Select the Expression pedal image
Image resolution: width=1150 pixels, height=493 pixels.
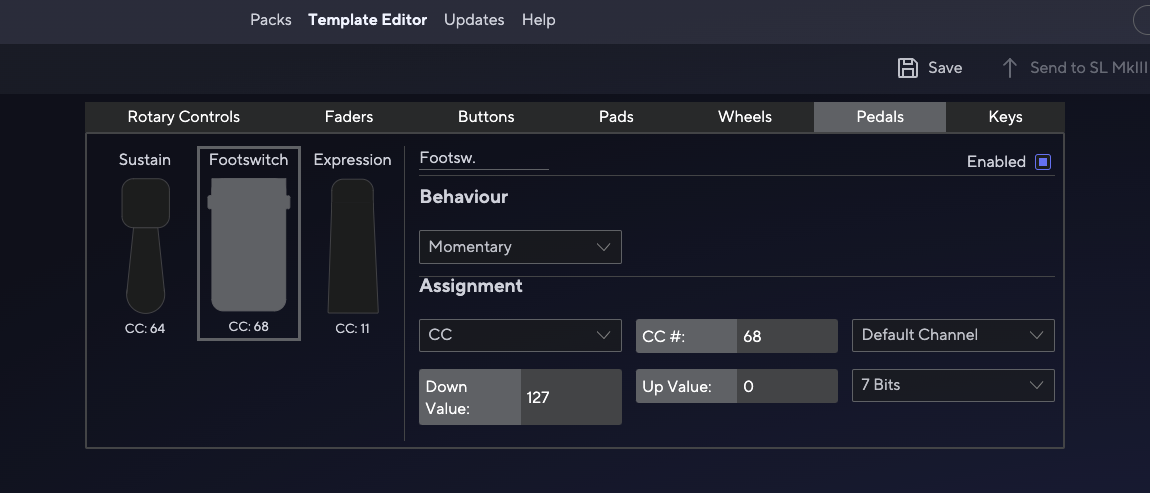pos(353,246)
